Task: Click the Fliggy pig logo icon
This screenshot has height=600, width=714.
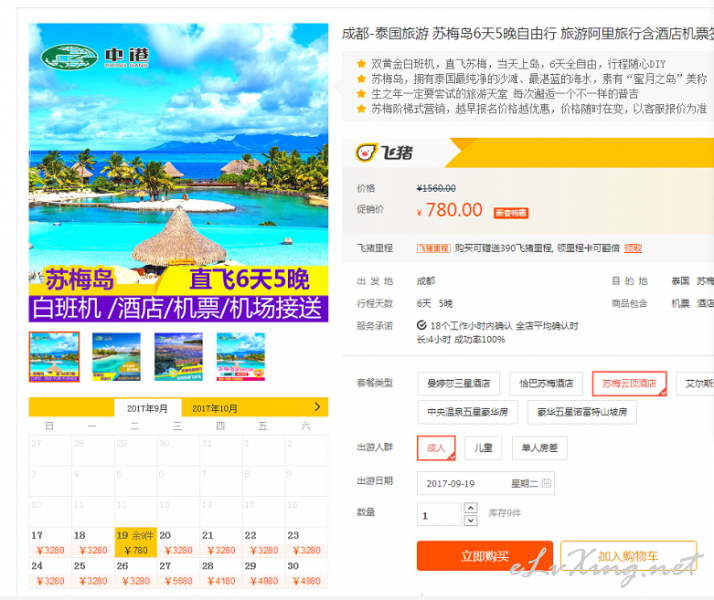Action: 366,153
